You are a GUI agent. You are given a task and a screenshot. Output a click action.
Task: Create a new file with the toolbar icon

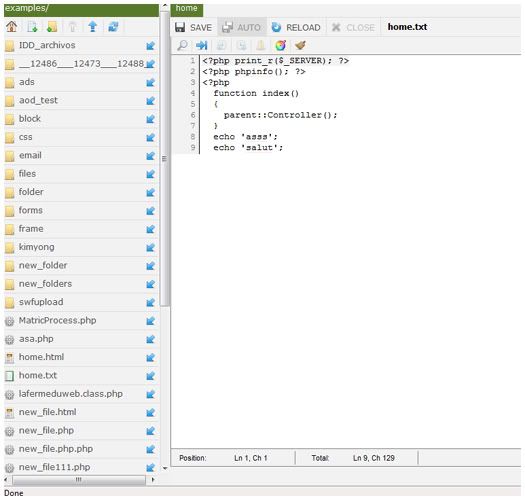(x=32, y=27)
